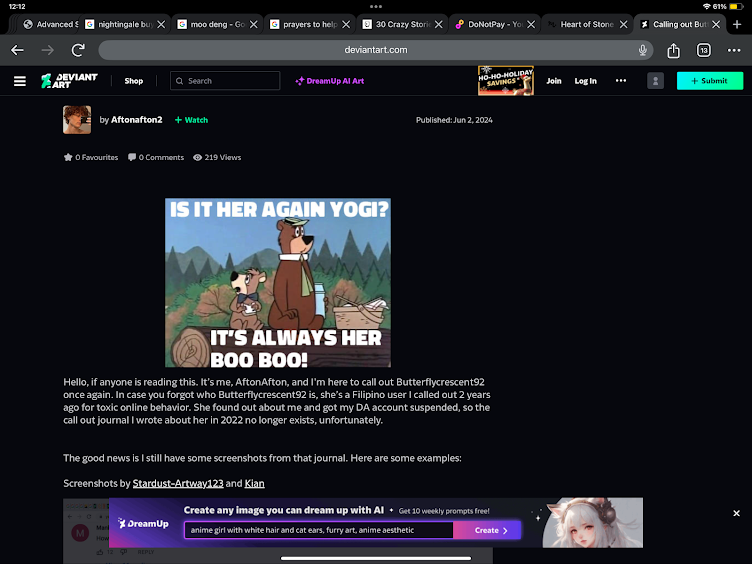Click the Favourites star icon
This screenshot has height=564, width=752.
68,157
